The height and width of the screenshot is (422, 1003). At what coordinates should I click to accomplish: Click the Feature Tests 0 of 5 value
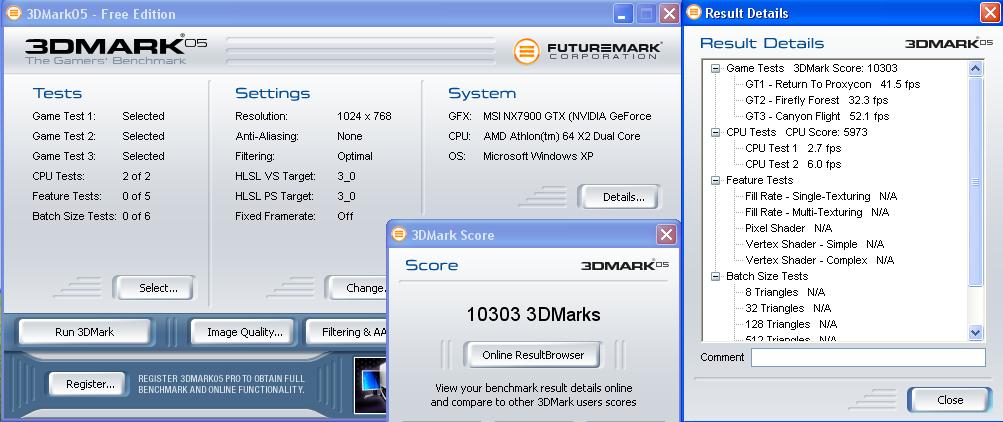pos(136,196)
